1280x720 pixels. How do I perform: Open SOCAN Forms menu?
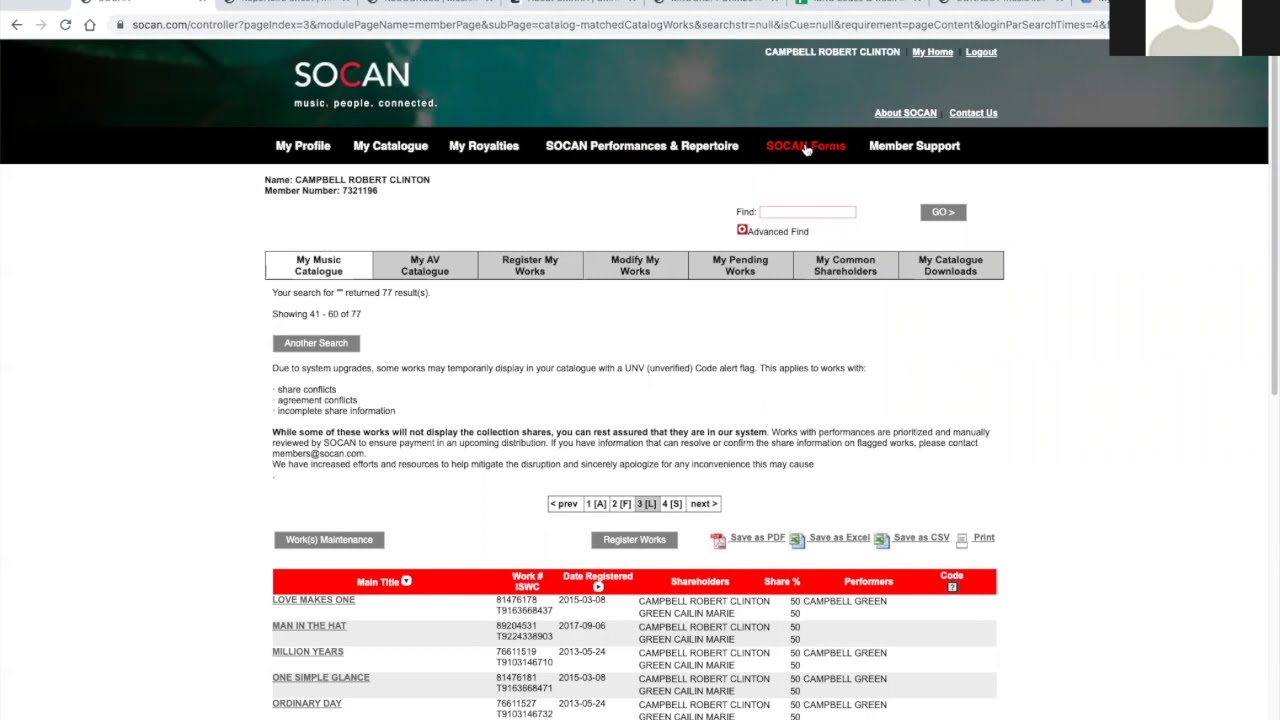click(x=806, y=146)
